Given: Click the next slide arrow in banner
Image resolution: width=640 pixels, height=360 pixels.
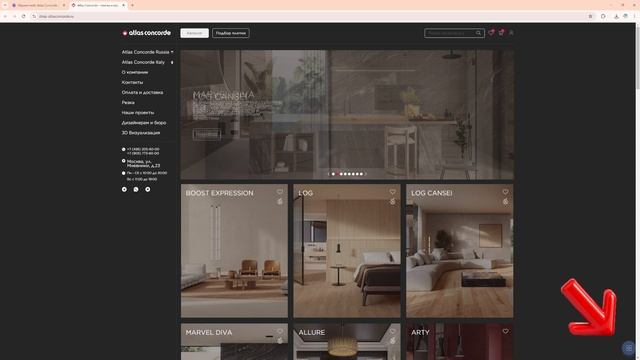Looking at the screenshot, I should coord(366,174).
